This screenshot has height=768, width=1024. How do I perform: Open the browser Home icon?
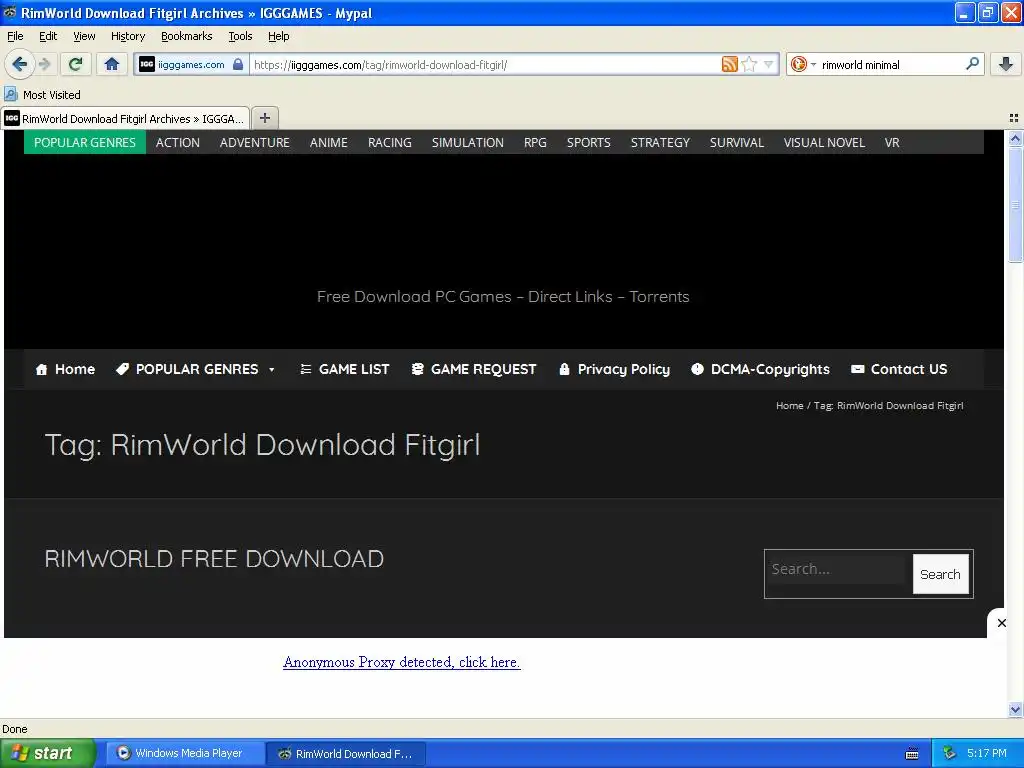(112, 64)
